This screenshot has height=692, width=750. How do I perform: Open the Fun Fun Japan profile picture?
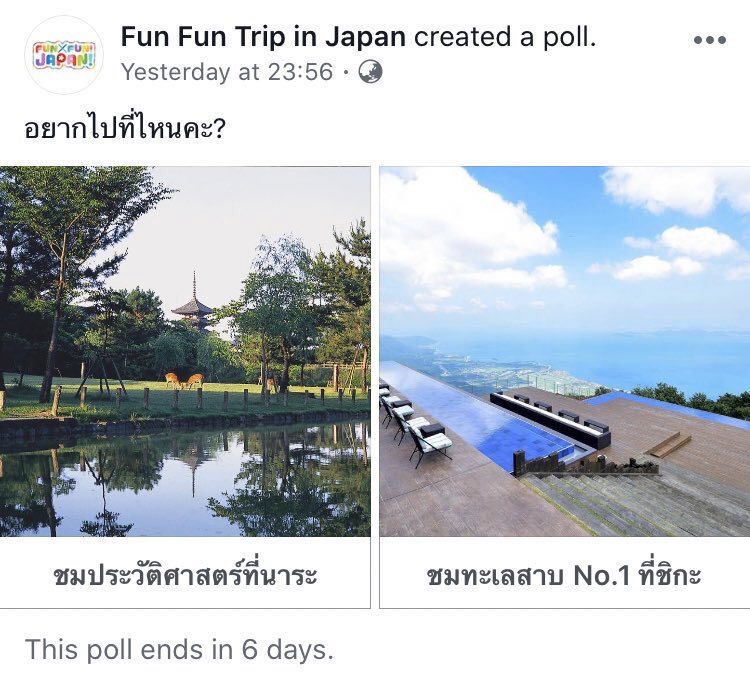point(63,55)
